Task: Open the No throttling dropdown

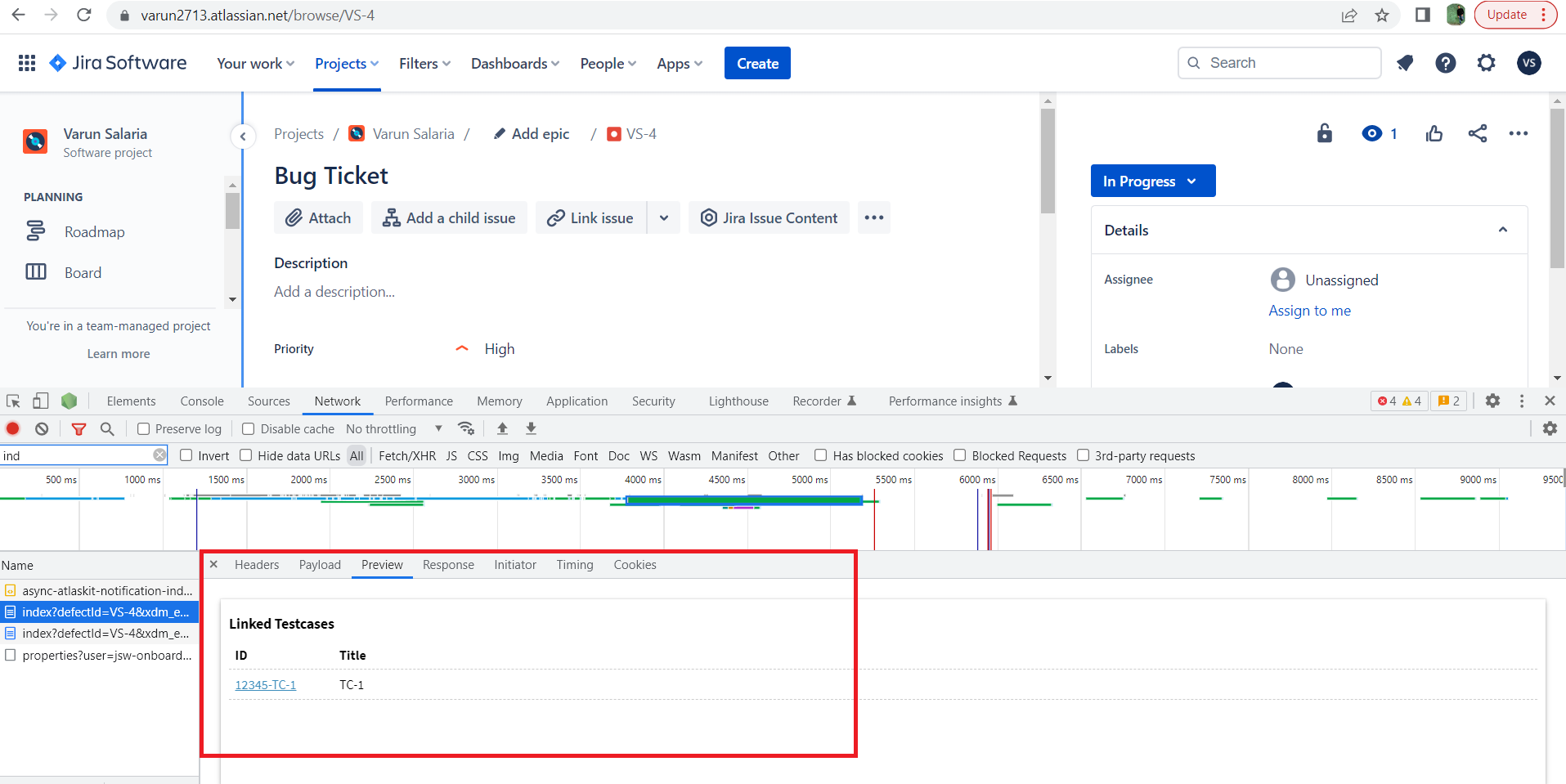Action: (394, 428)
